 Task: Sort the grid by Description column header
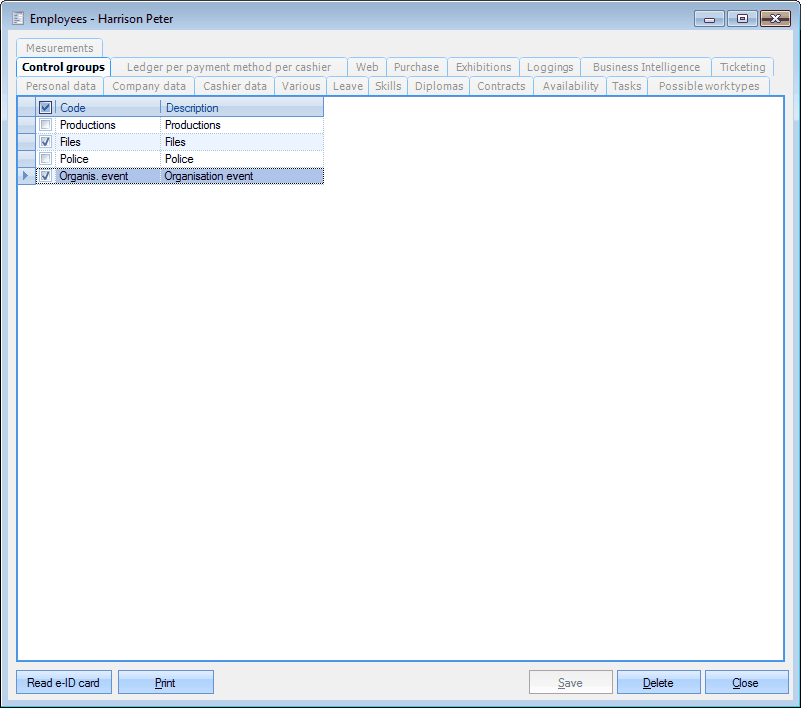241,108
